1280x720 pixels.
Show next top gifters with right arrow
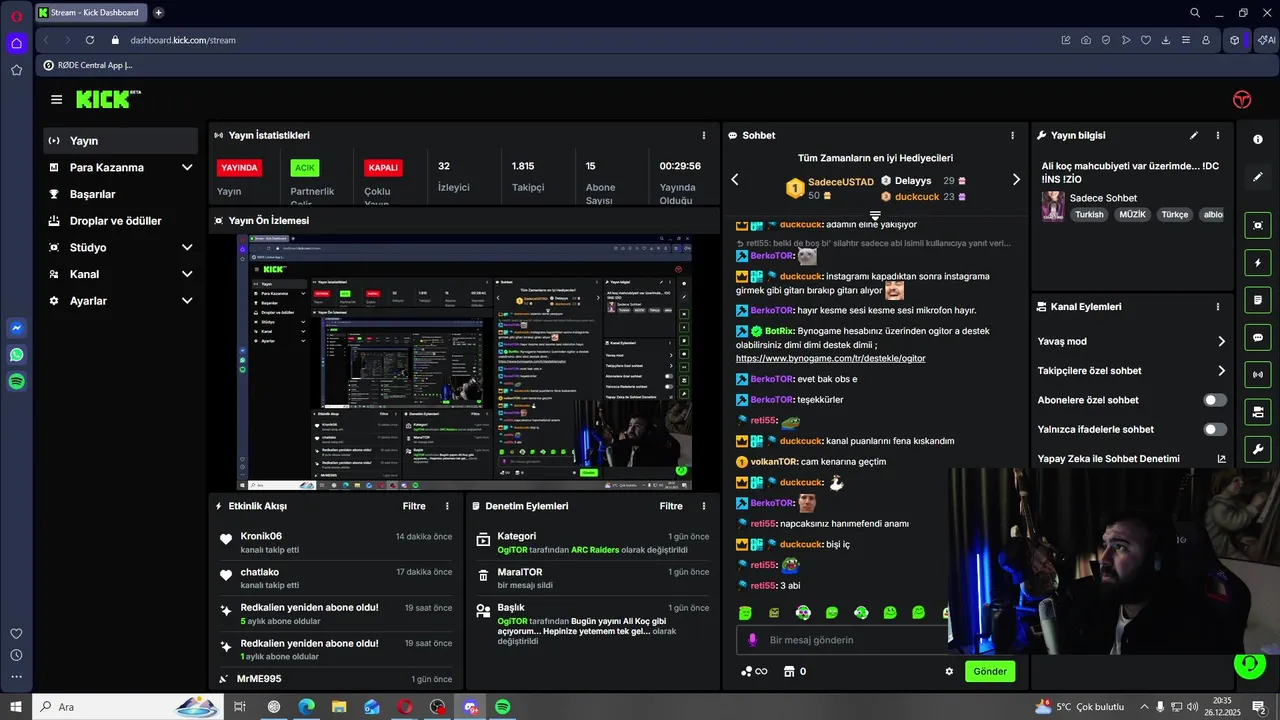pos(1016,180)
